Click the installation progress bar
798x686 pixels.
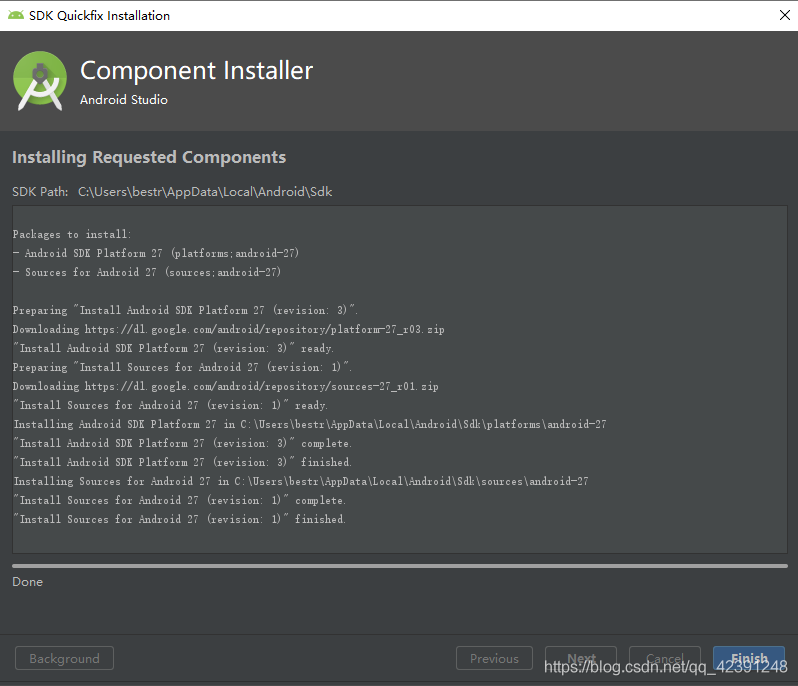point(399,566)
